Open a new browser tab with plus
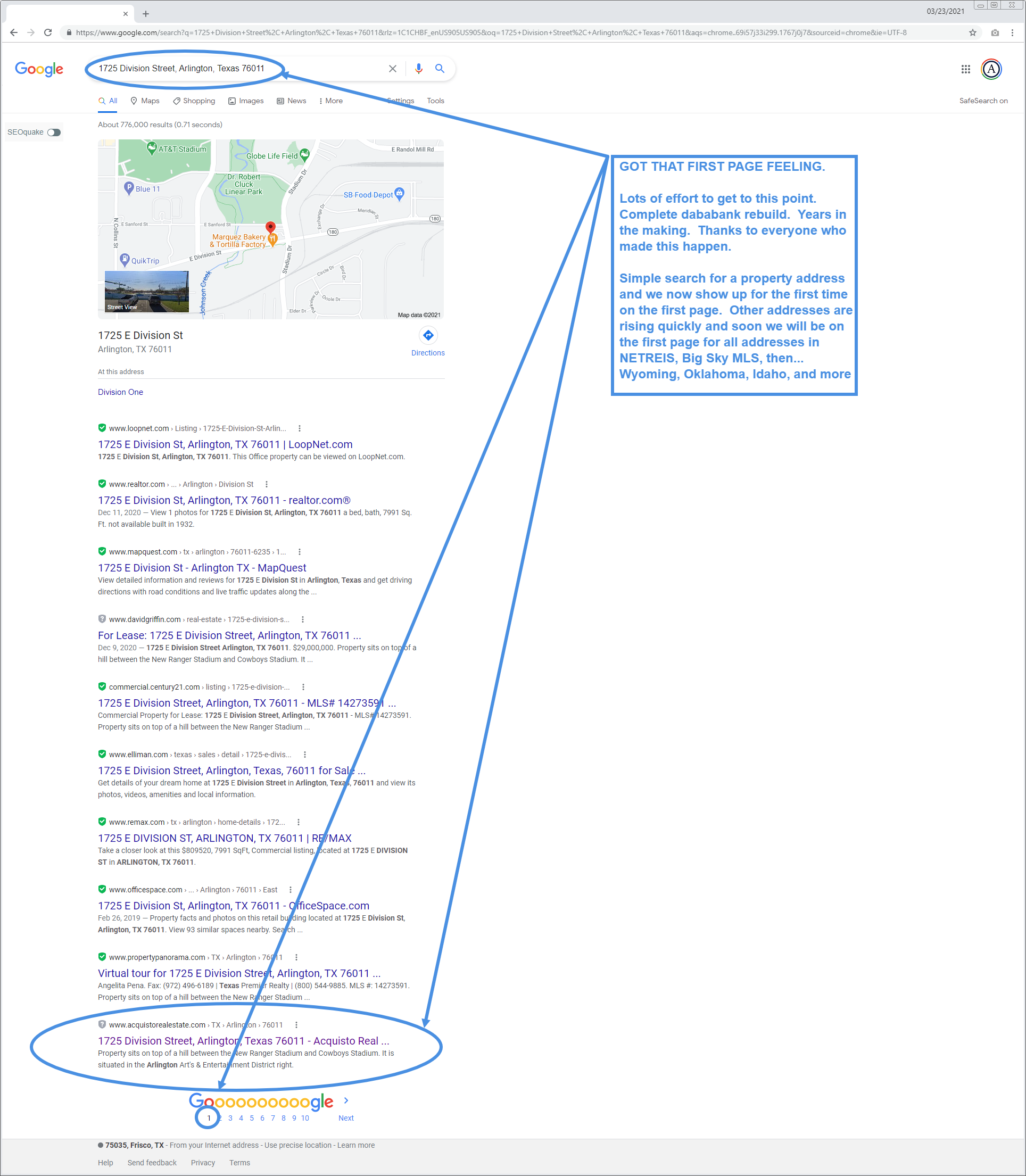Viewport: 1026px width, 1176px height. pyautogui.click(x=145, y=14)
